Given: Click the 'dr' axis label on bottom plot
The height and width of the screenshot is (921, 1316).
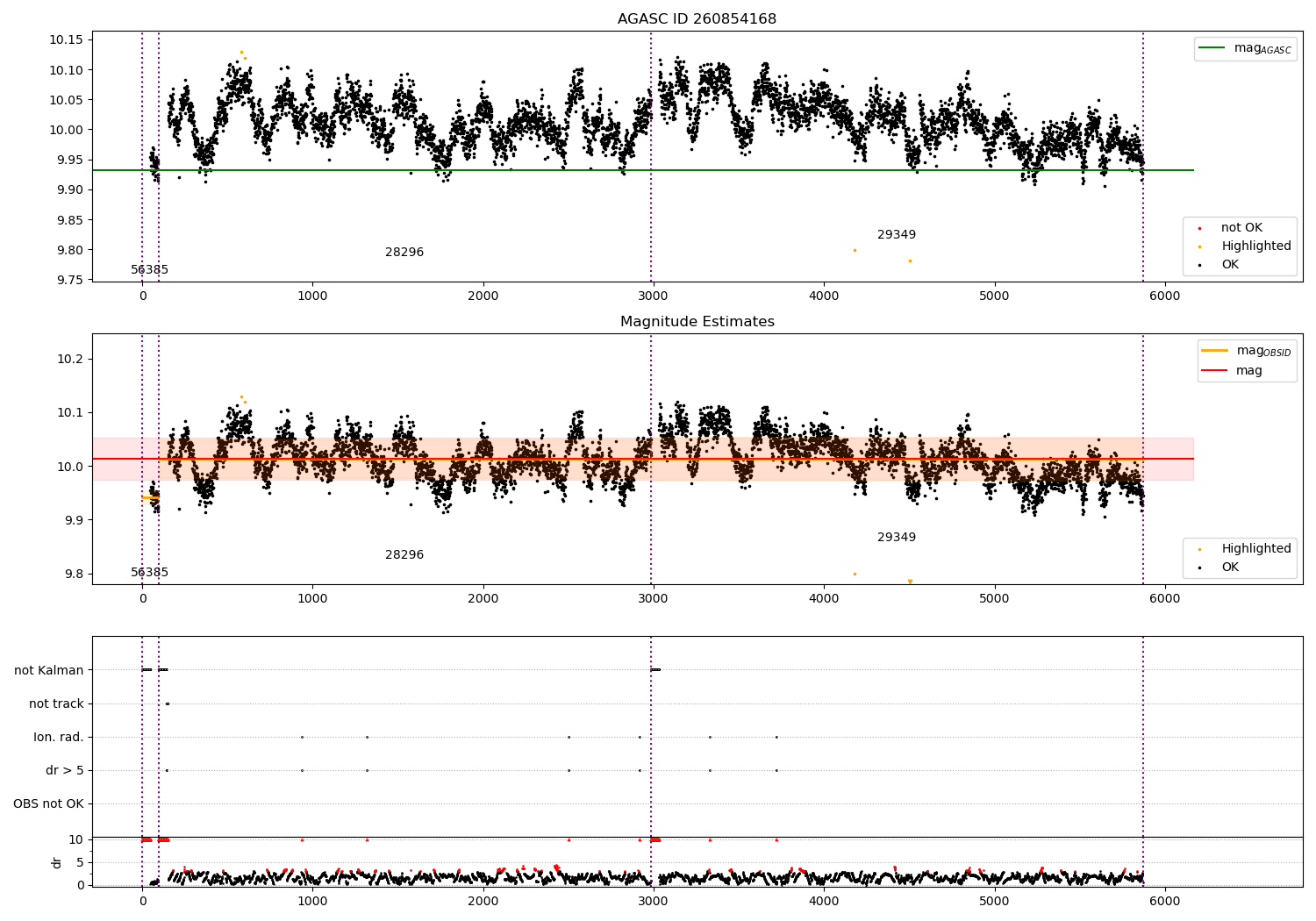Looking at the screenshot, I should click(57, 862).
